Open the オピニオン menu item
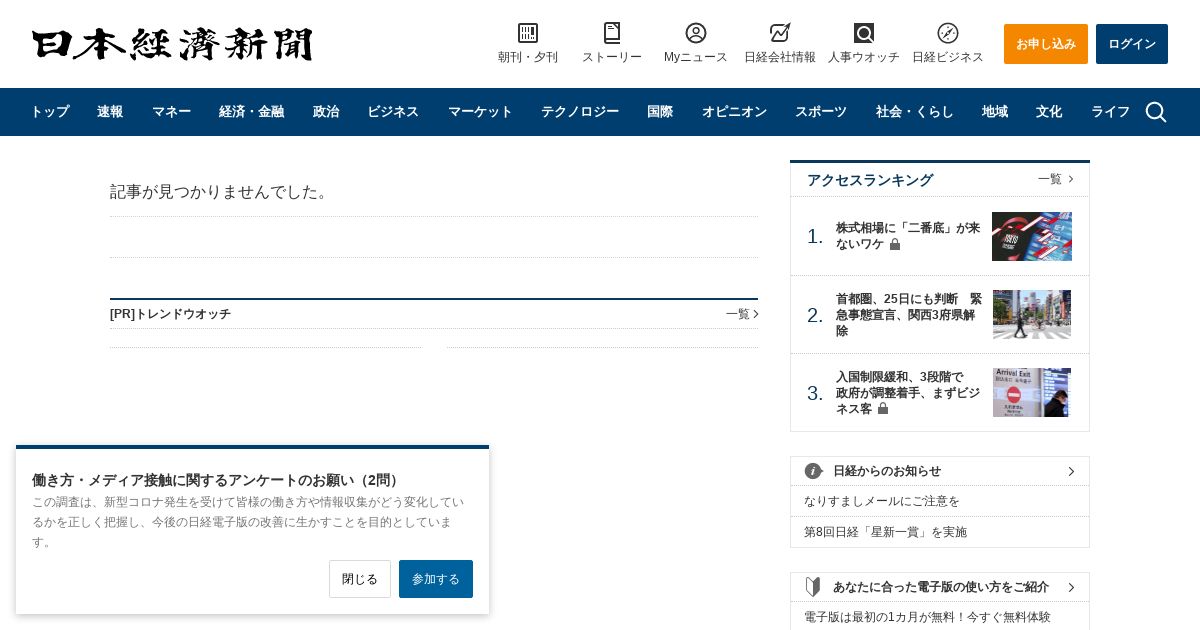1200x630 pixels. pos(734,112)
